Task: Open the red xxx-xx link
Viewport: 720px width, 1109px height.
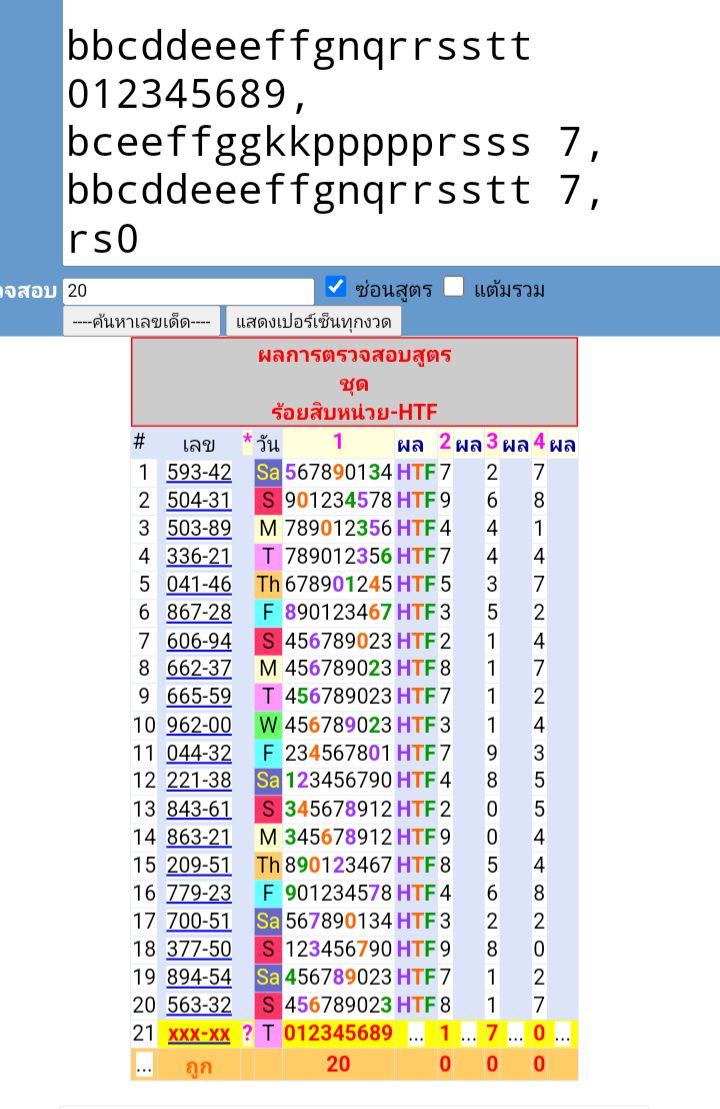Action: pyautogui.click(x=199, y=1033)
